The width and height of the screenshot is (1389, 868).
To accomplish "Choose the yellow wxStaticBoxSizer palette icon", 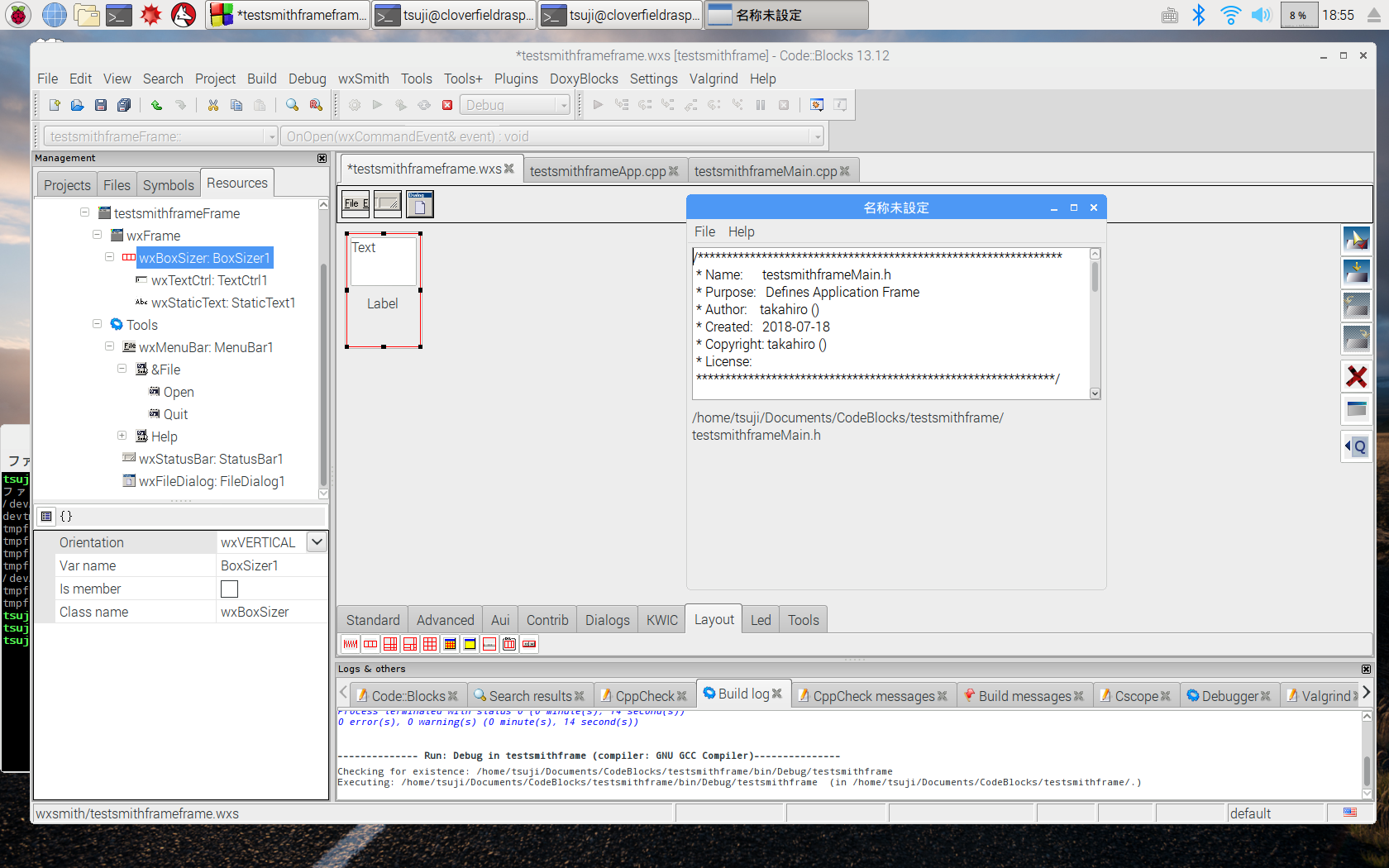I will [x=470, y=644].
